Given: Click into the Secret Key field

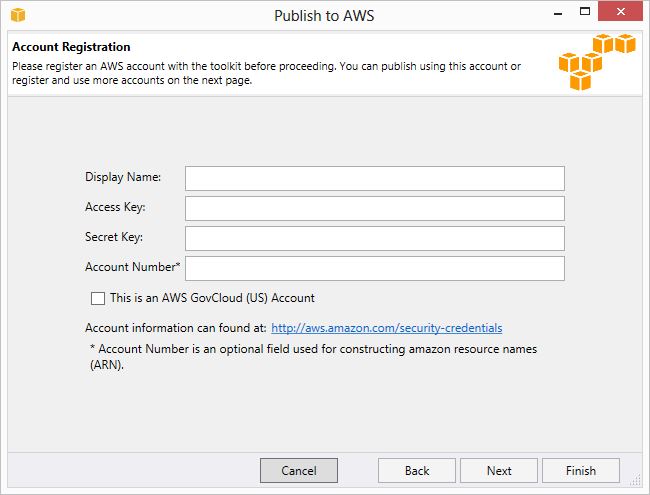Looking at the screenshot, I should click(375, 238).
